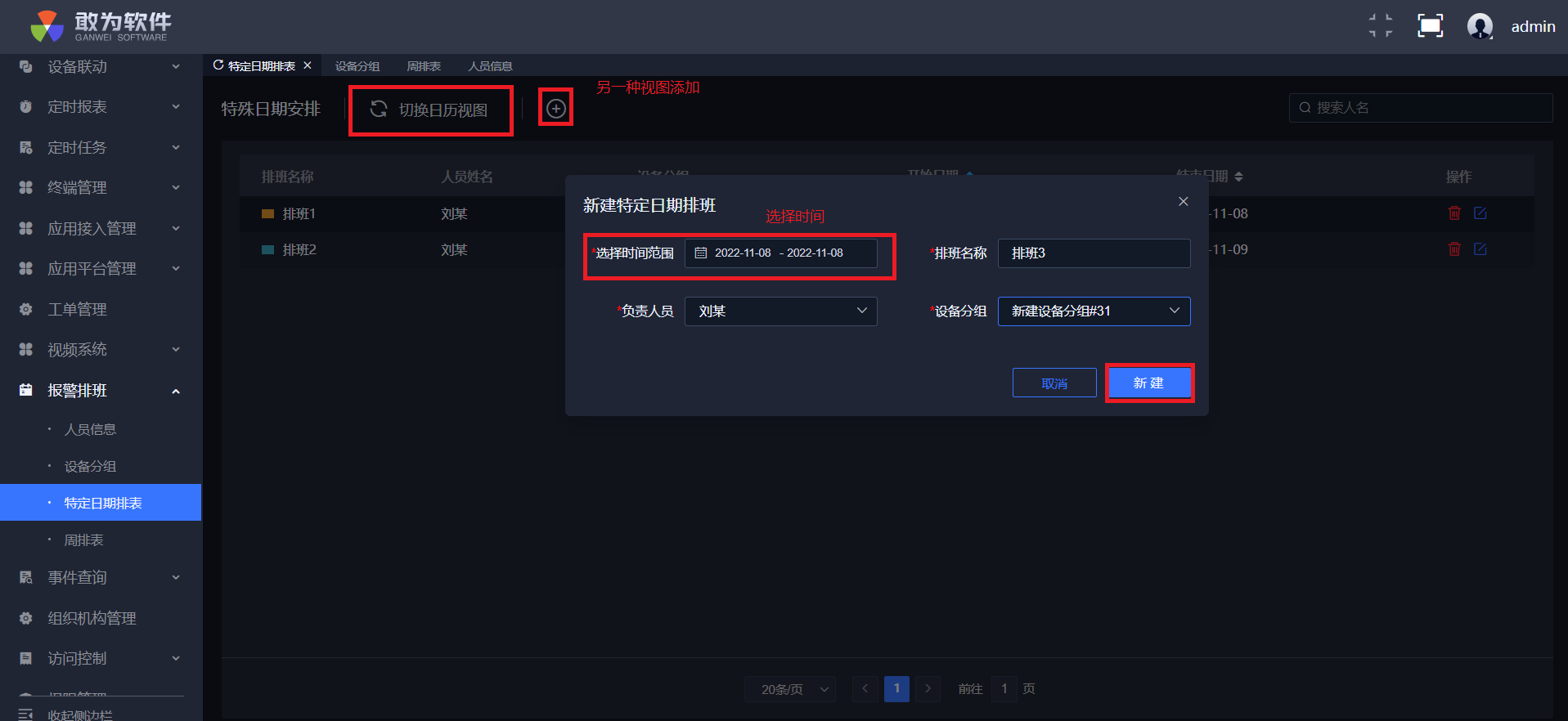
Task: Click the 取消 button
Action: [1054, 383]
